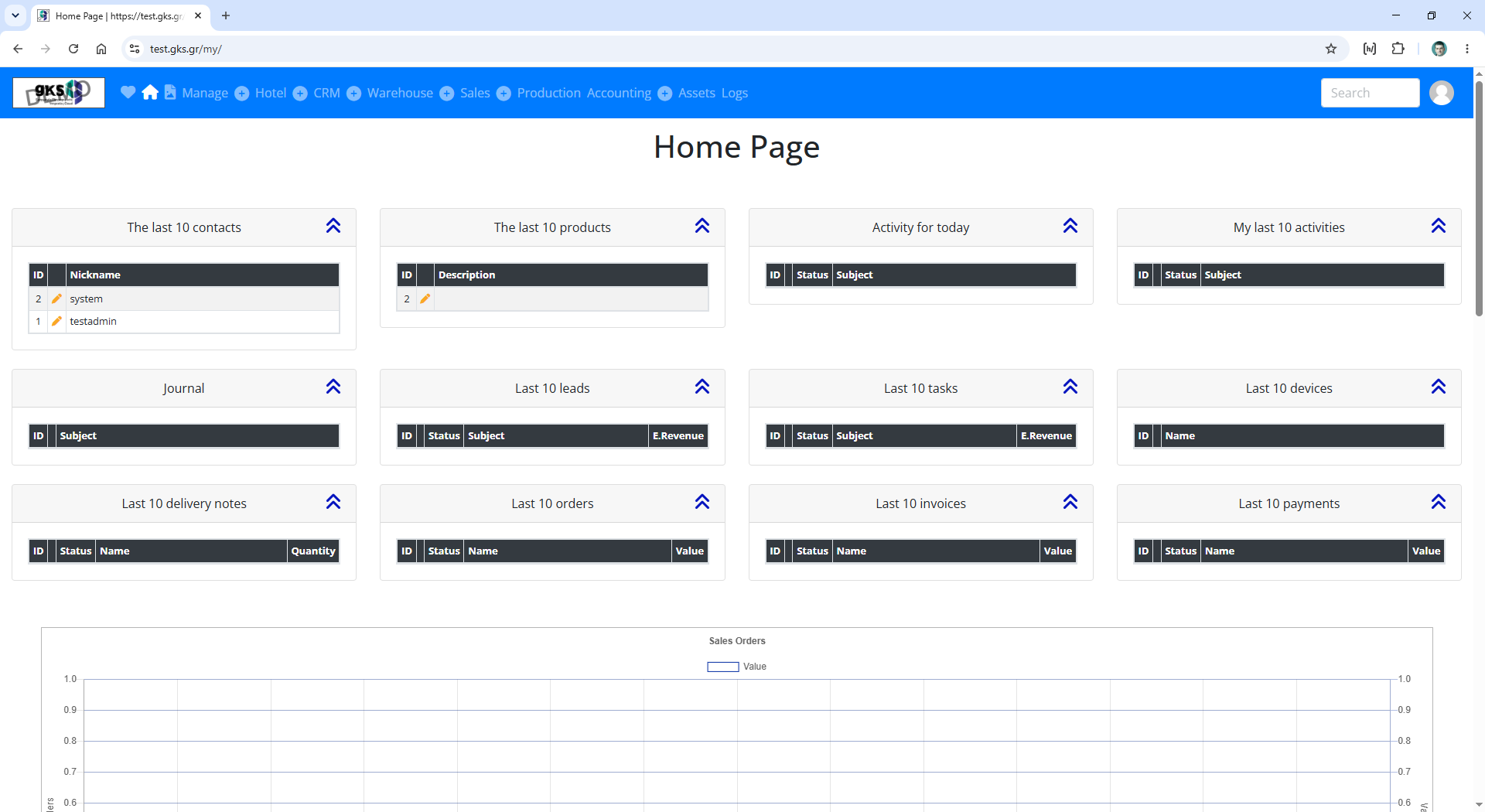Collapse 'My last 10 activities' panel
Screen dimensions: 1485x812
point(1439,226)
